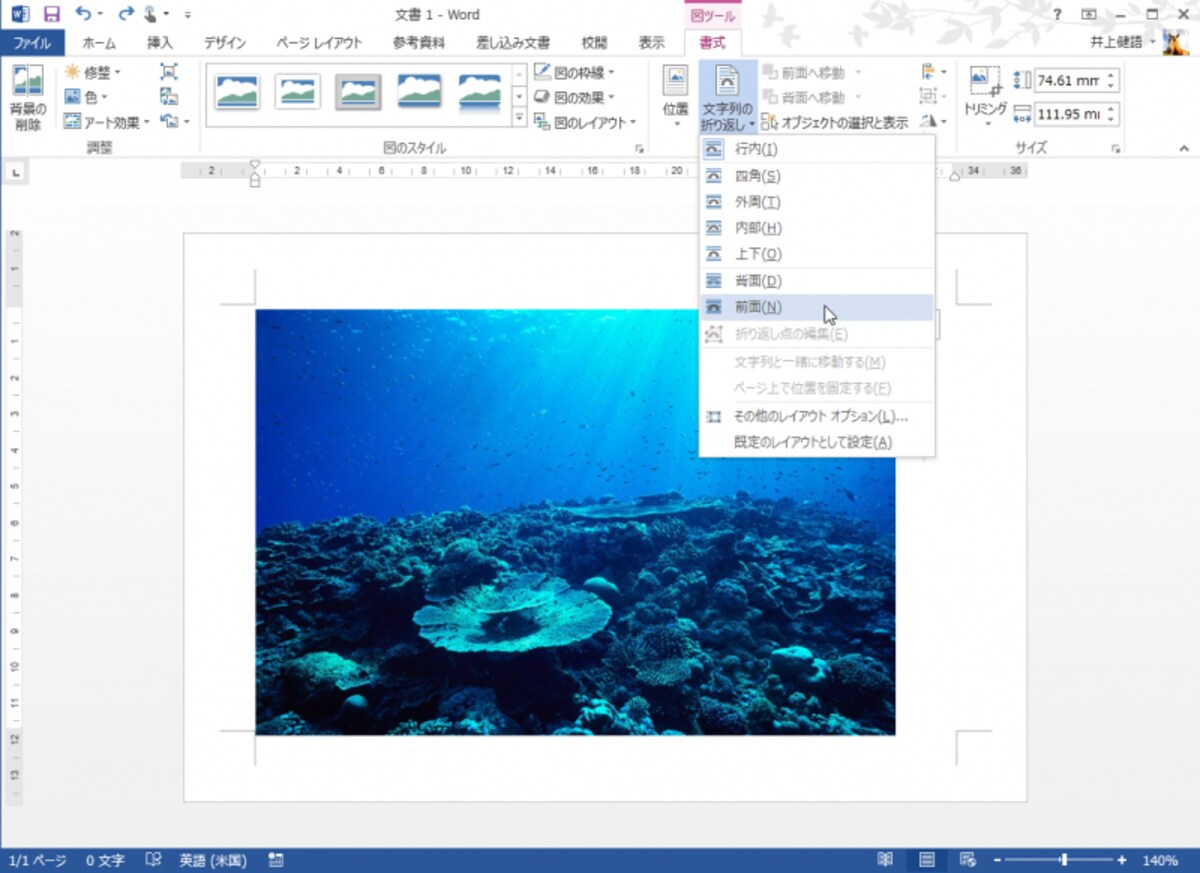This screenshot has height=873, width=1200.
Task: Click the user avatar picture
Action: coord(1175,43)
